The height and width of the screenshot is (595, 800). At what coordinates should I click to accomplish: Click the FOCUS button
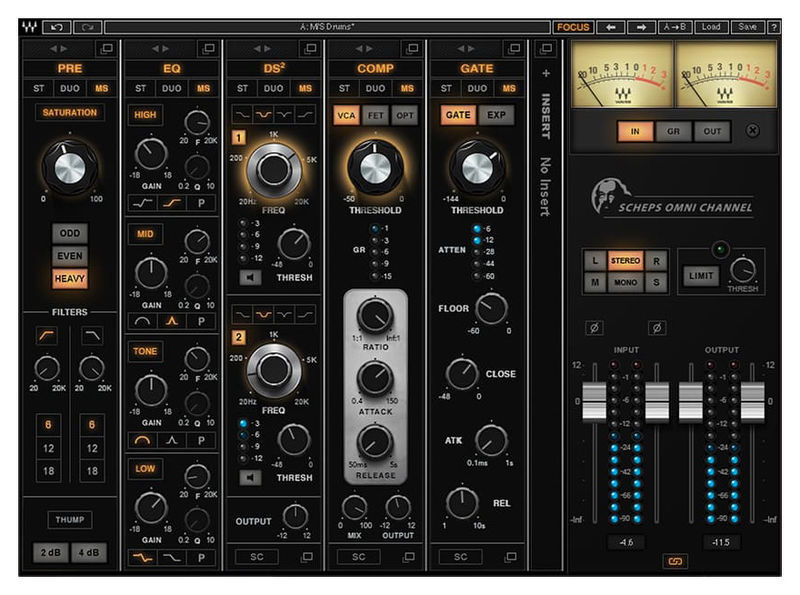573,27
